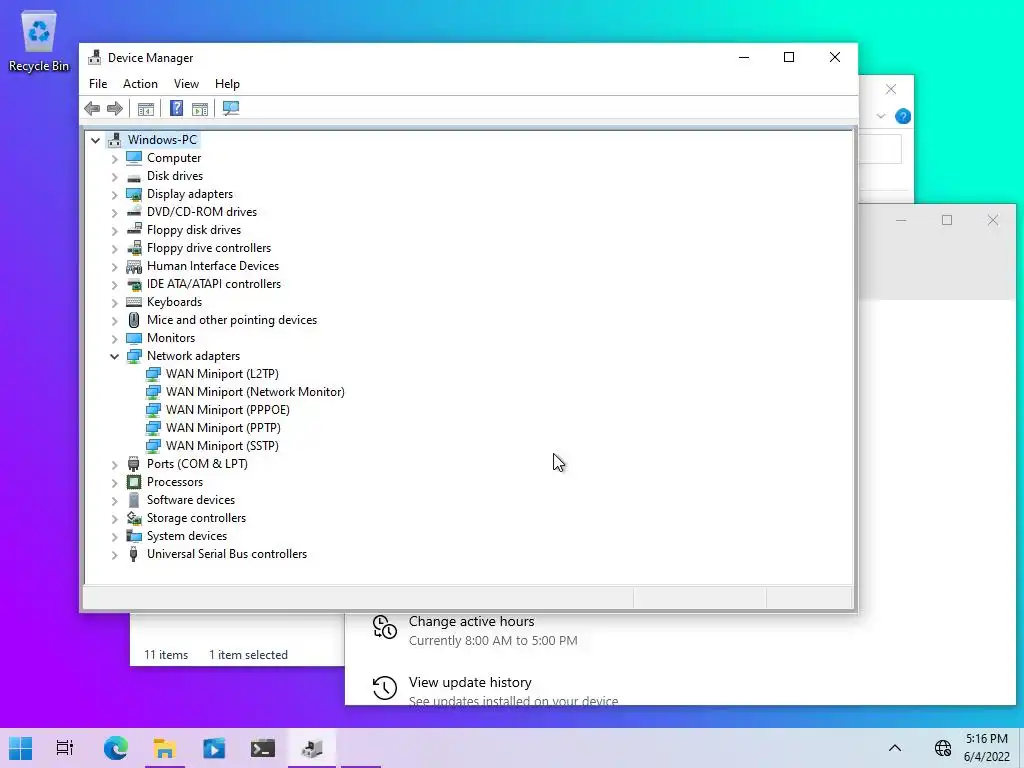Click the Human Interface Devices category icon

point(134,266)
